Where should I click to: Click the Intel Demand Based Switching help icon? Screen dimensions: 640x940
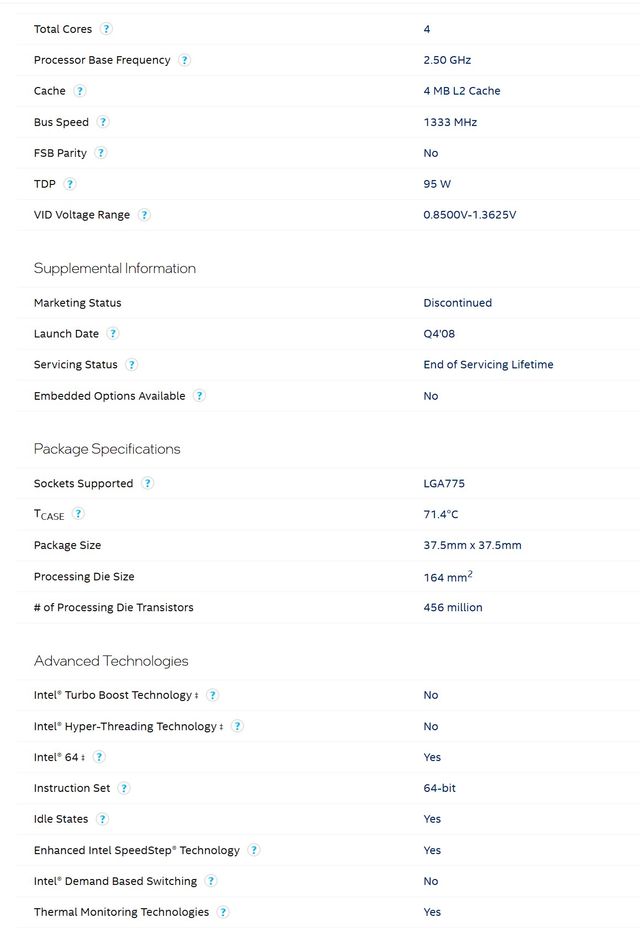click(x=211, y=881)
